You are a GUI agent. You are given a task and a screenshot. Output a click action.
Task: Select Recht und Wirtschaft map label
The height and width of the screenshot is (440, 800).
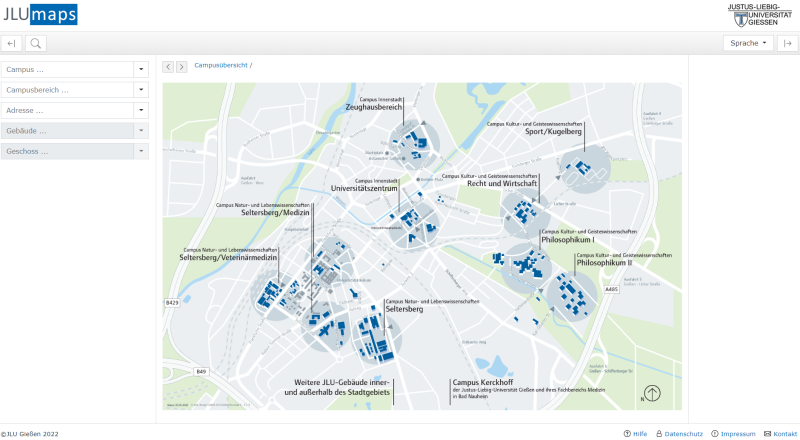(x=502, y=184)
